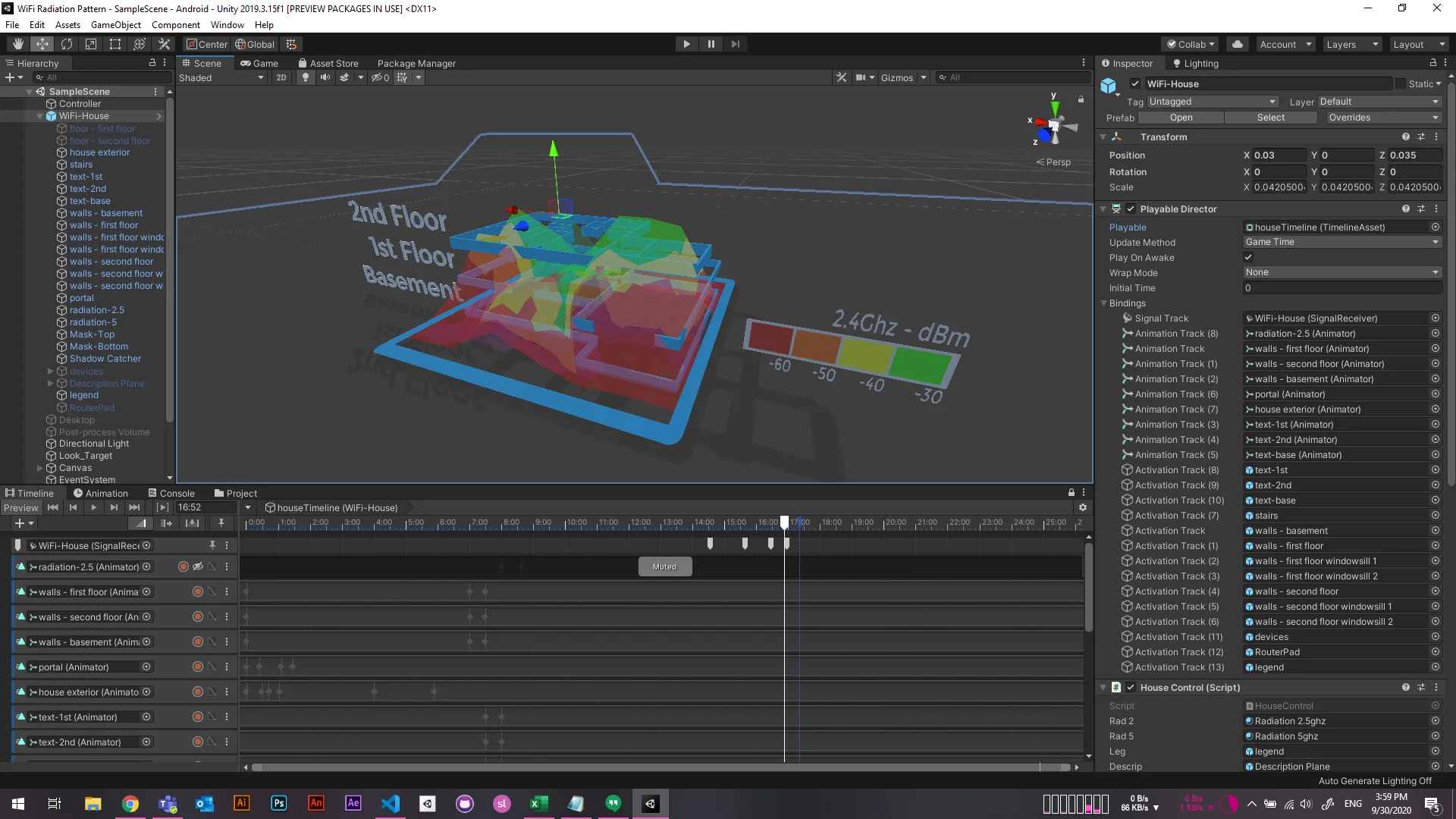Toggle 2D view in the Scene toolbar

(281, 77)
